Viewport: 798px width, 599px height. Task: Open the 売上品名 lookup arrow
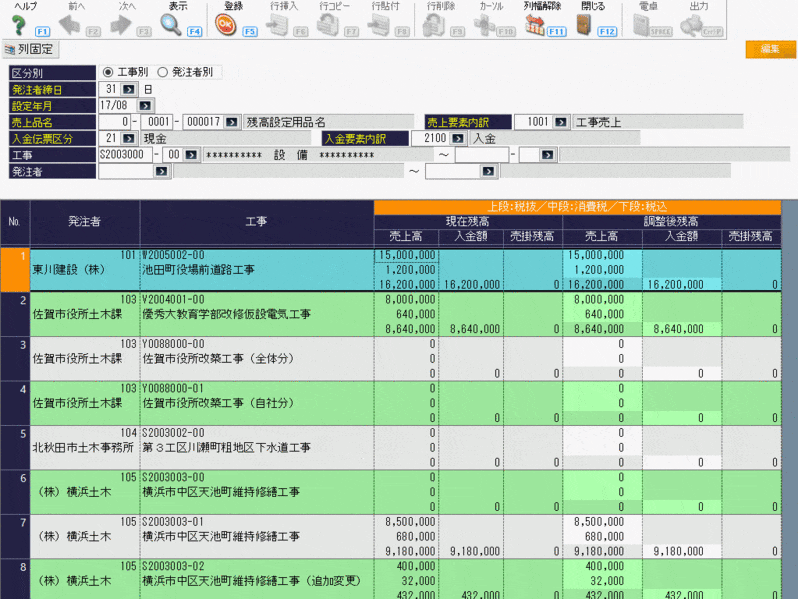(x=232, y=122)
